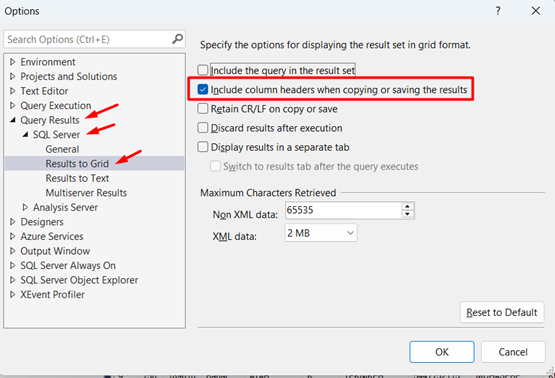The width and height of the screenshot is (555, 378).
Task: Collapse the Query Results node arrow
Action: click(13, 120)
